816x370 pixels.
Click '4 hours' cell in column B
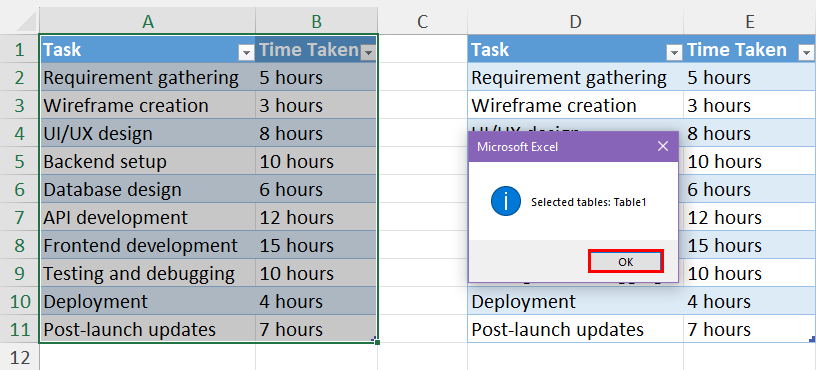tap(316, 302)
